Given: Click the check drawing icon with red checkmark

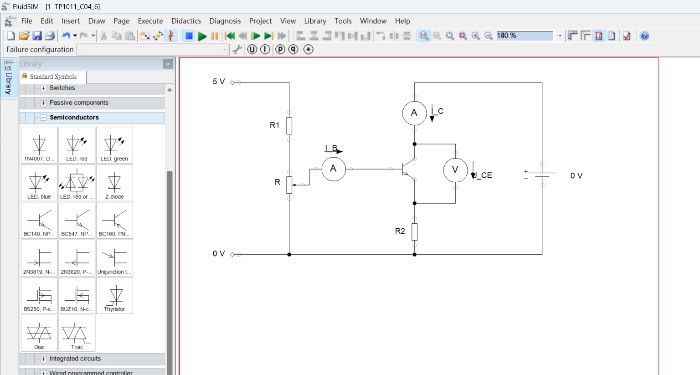Looking at the screenshot, I should point(627,36).
